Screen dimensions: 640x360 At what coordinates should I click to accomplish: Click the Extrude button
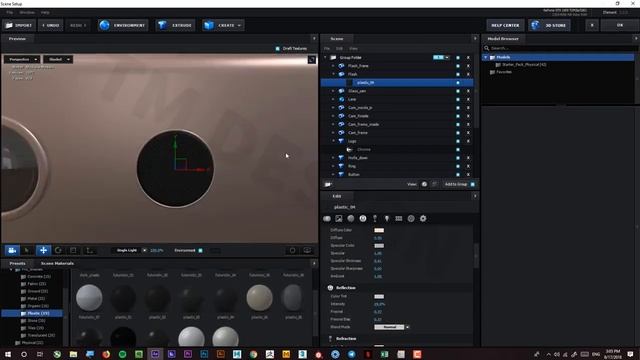pos(175,25)
